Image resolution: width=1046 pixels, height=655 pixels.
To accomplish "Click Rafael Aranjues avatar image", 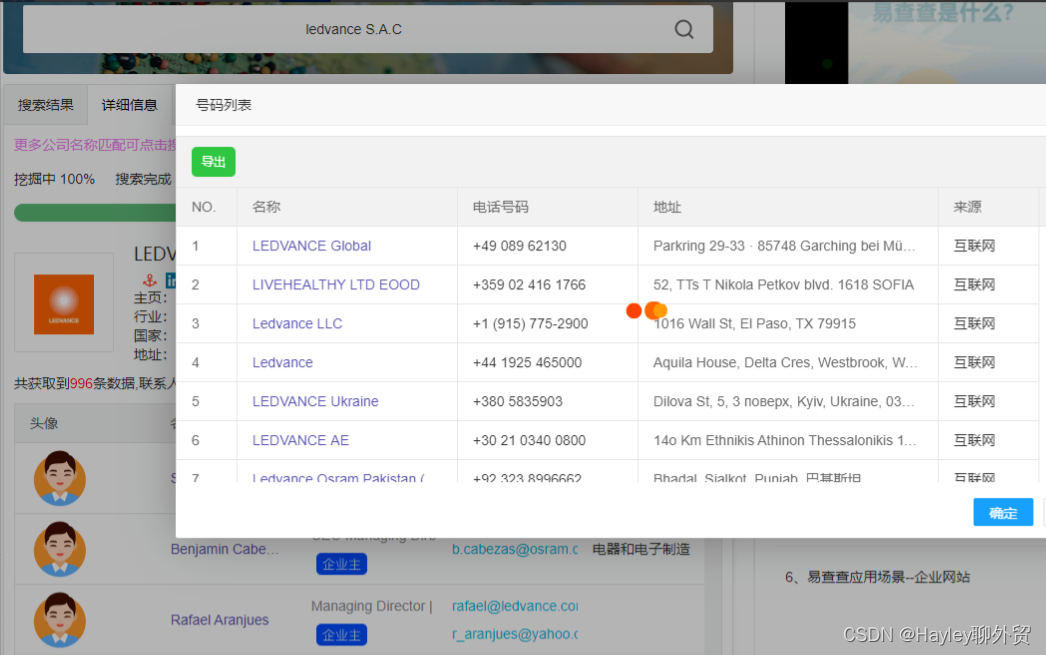I will pyautogui.click(x=60, y=620).
